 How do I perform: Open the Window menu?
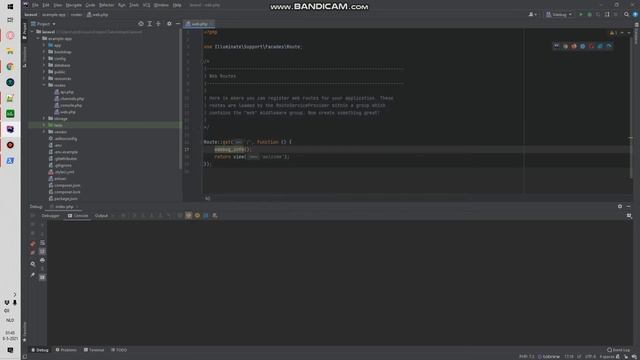pos(161,5)
